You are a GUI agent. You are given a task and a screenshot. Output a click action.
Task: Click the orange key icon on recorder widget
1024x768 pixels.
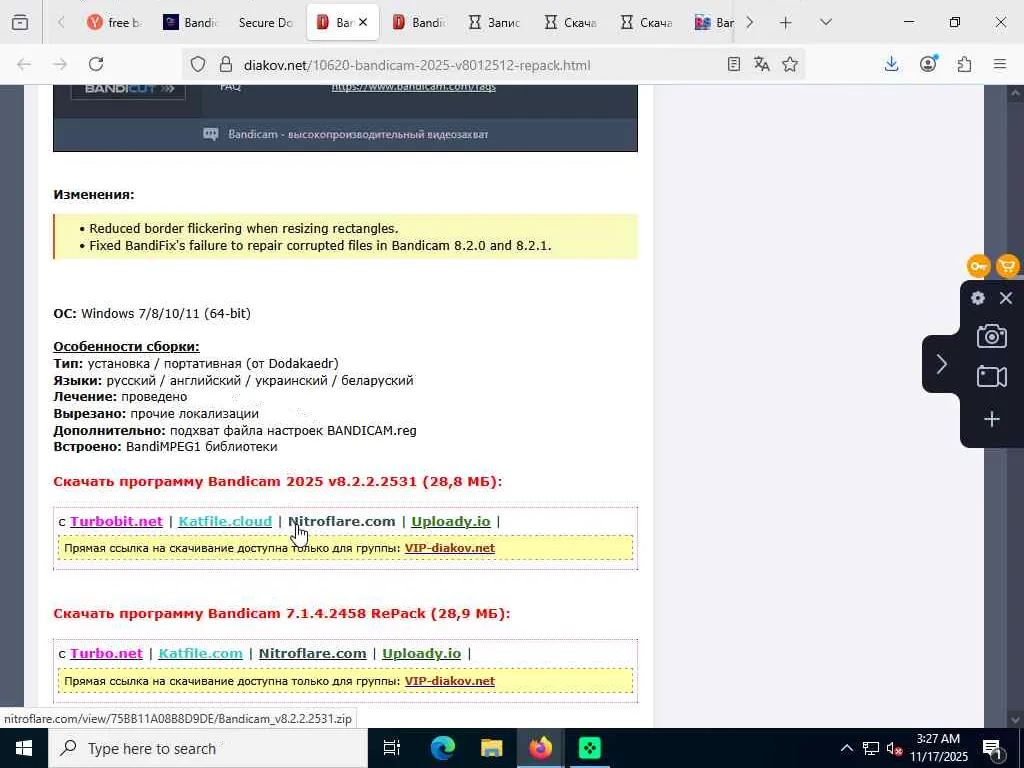pyautogui.click(x=978, y=266)
